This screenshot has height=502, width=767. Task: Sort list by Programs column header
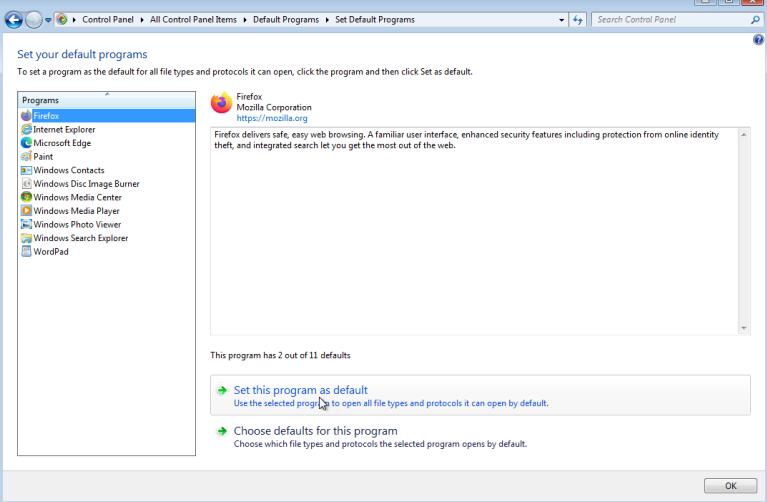[106, 100]
